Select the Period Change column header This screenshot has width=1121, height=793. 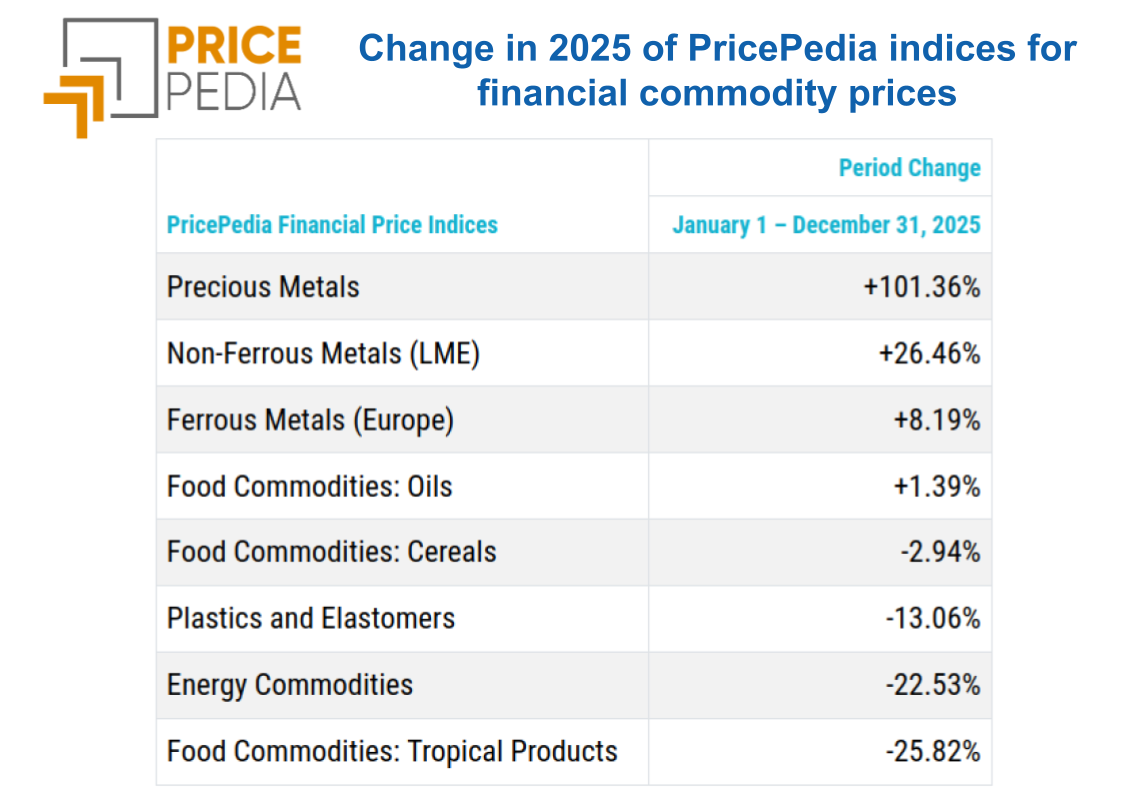pos(909,168)
